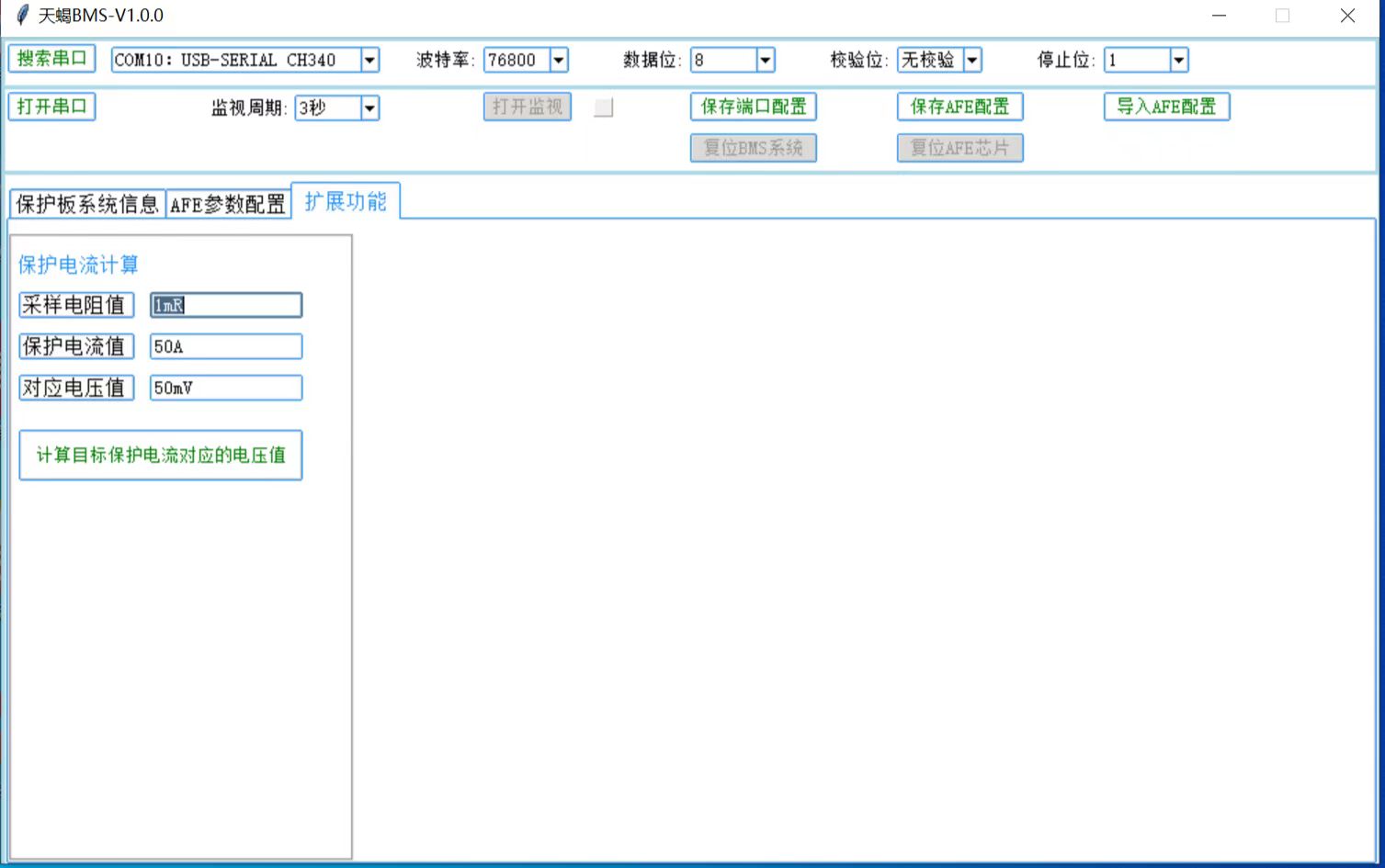Switch to the 保护板系统信息 tab

click(87, 204)
